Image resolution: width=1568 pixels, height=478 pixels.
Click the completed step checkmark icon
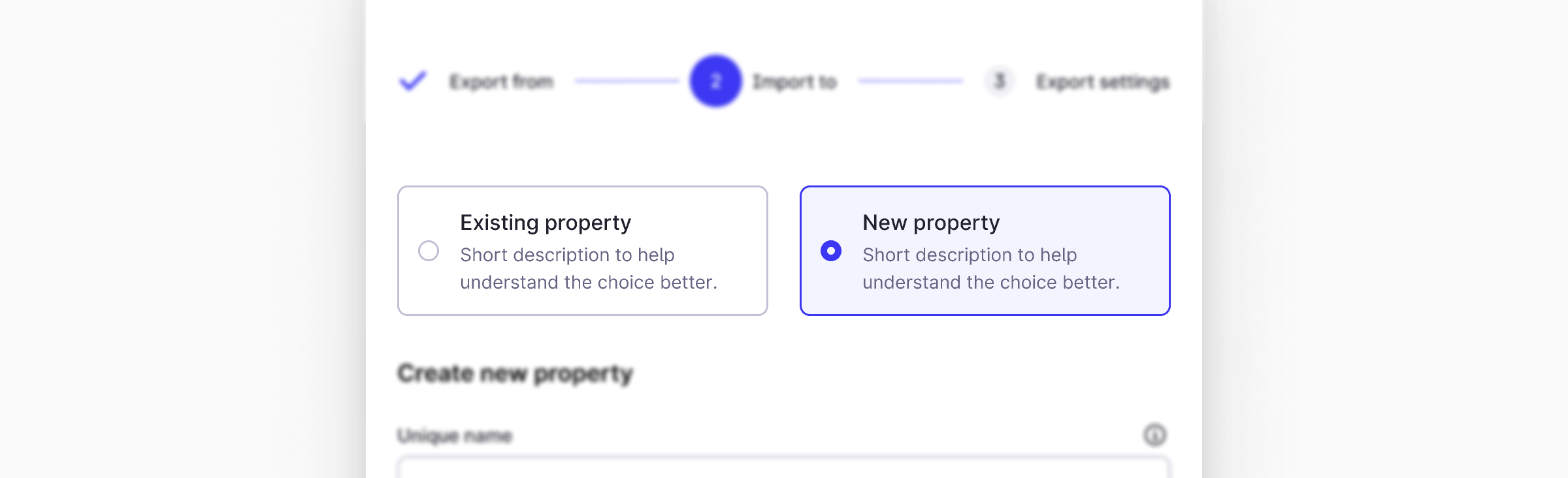pos(413,81)
